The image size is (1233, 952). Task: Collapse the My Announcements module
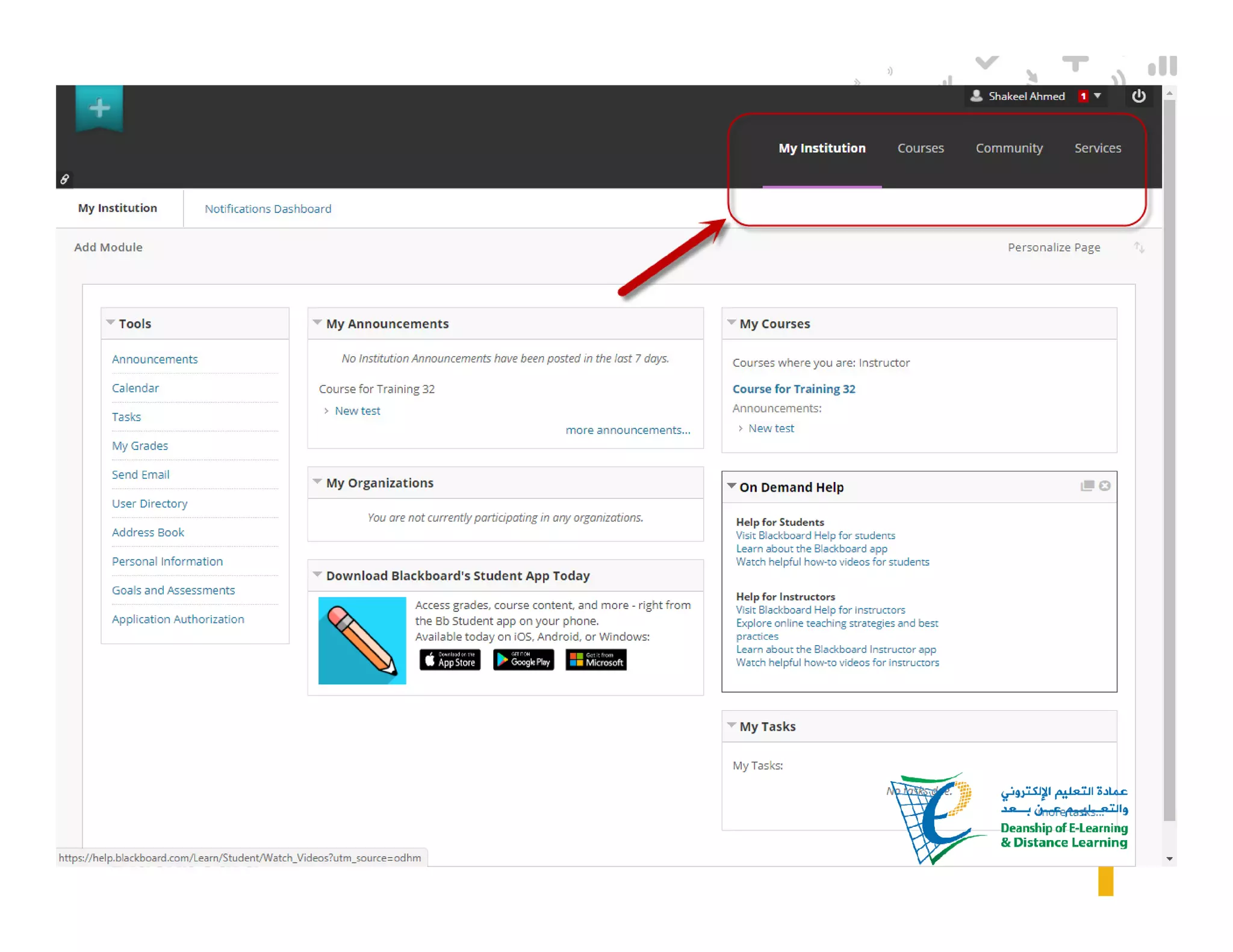click(x=317, y=323)
